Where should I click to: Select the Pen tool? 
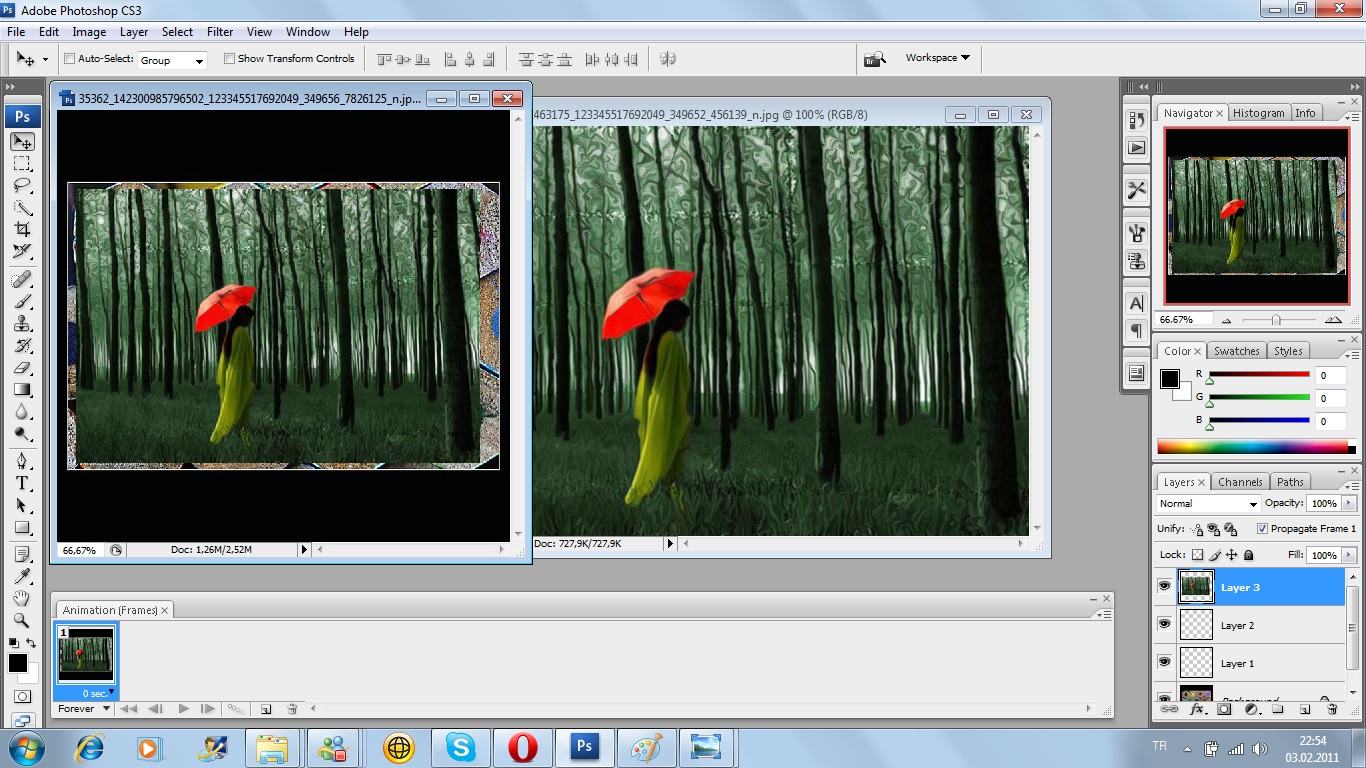(22, 461)
